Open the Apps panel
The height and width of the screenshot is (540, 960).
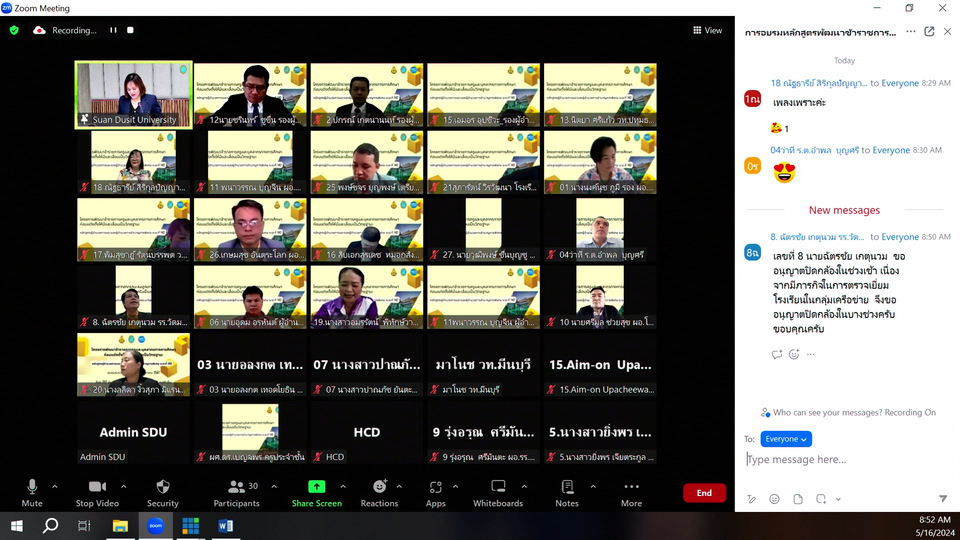click(435, 493)
